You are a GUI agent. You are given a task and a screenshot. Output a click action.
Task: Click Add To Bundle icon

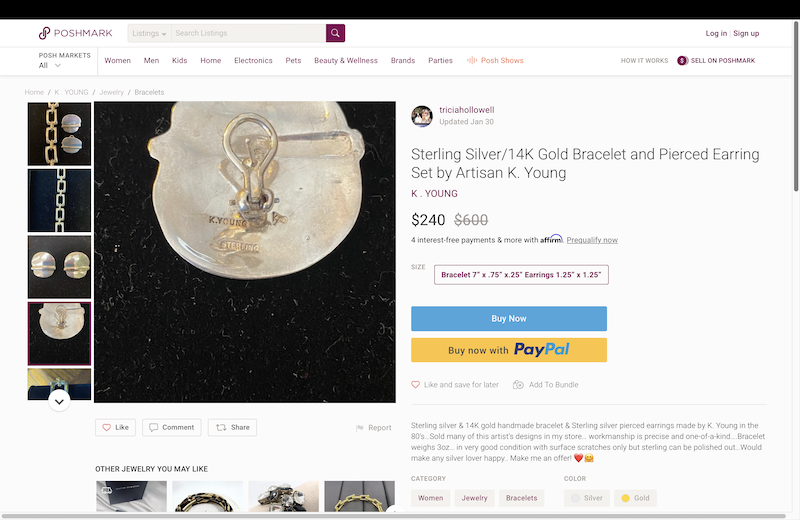point(518,384)
